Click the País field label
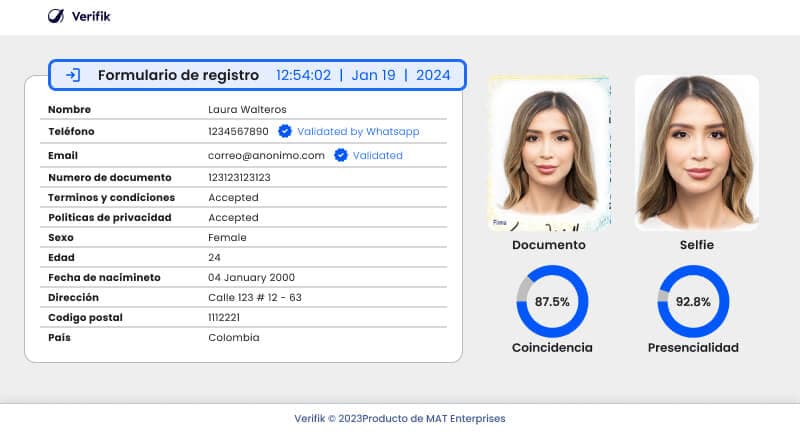The width and height of the screenshot is (800, 432). [x=59, y=337]
